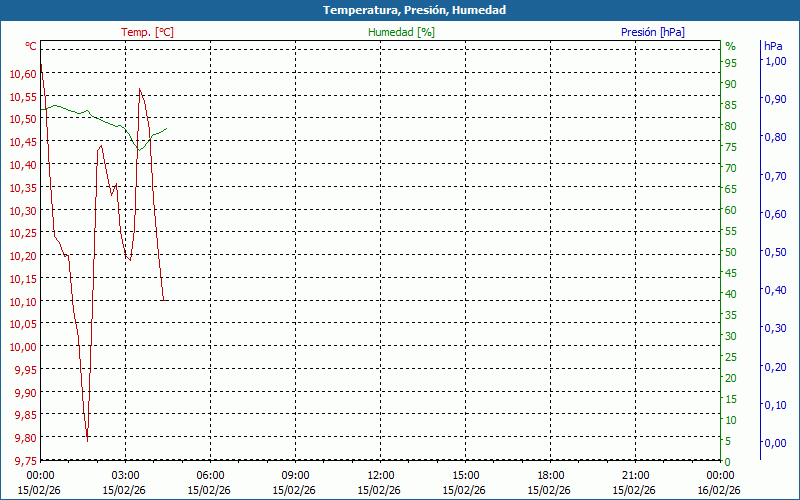Click the 95 humidity axis value
Image resolution: width=800 pixels, height=500 pixels.
731,63
